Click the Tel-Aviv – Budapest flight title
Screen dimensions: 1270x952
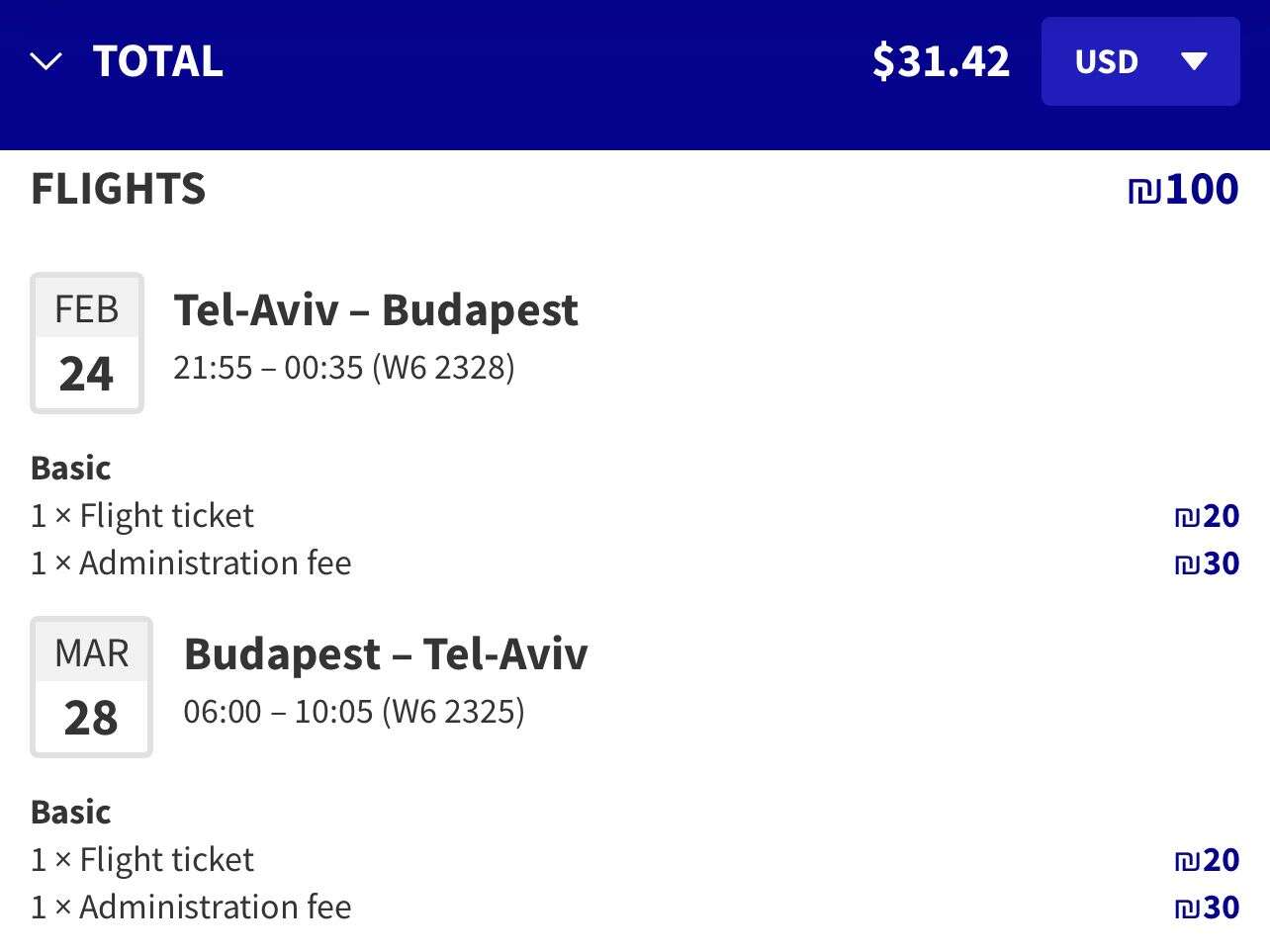click(x=376, y=309)
